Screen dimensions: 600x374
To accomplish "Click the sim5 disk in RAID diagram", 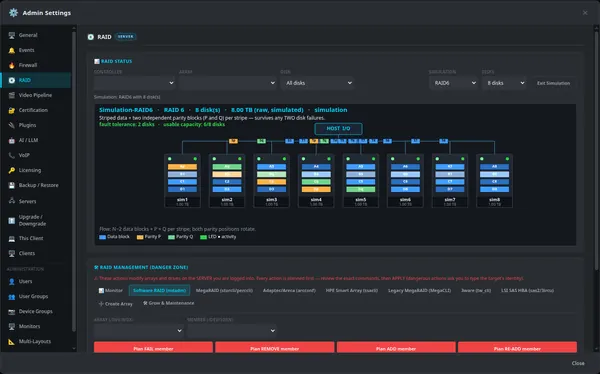I will (x=360, y=181).
